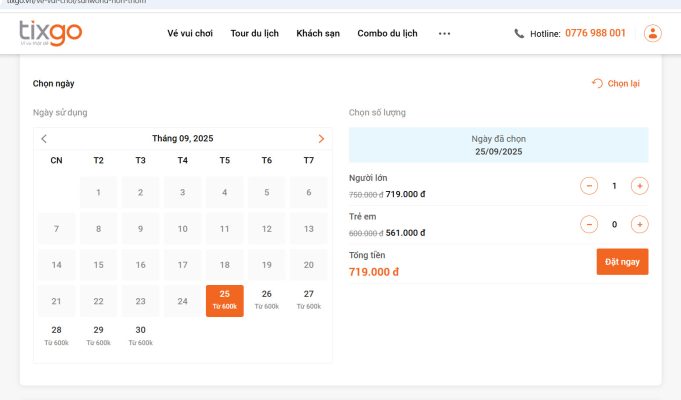The height and width of the screenshot is (400, 681).
Task: Select date 27 in the calendar
Action: point(308,299)
